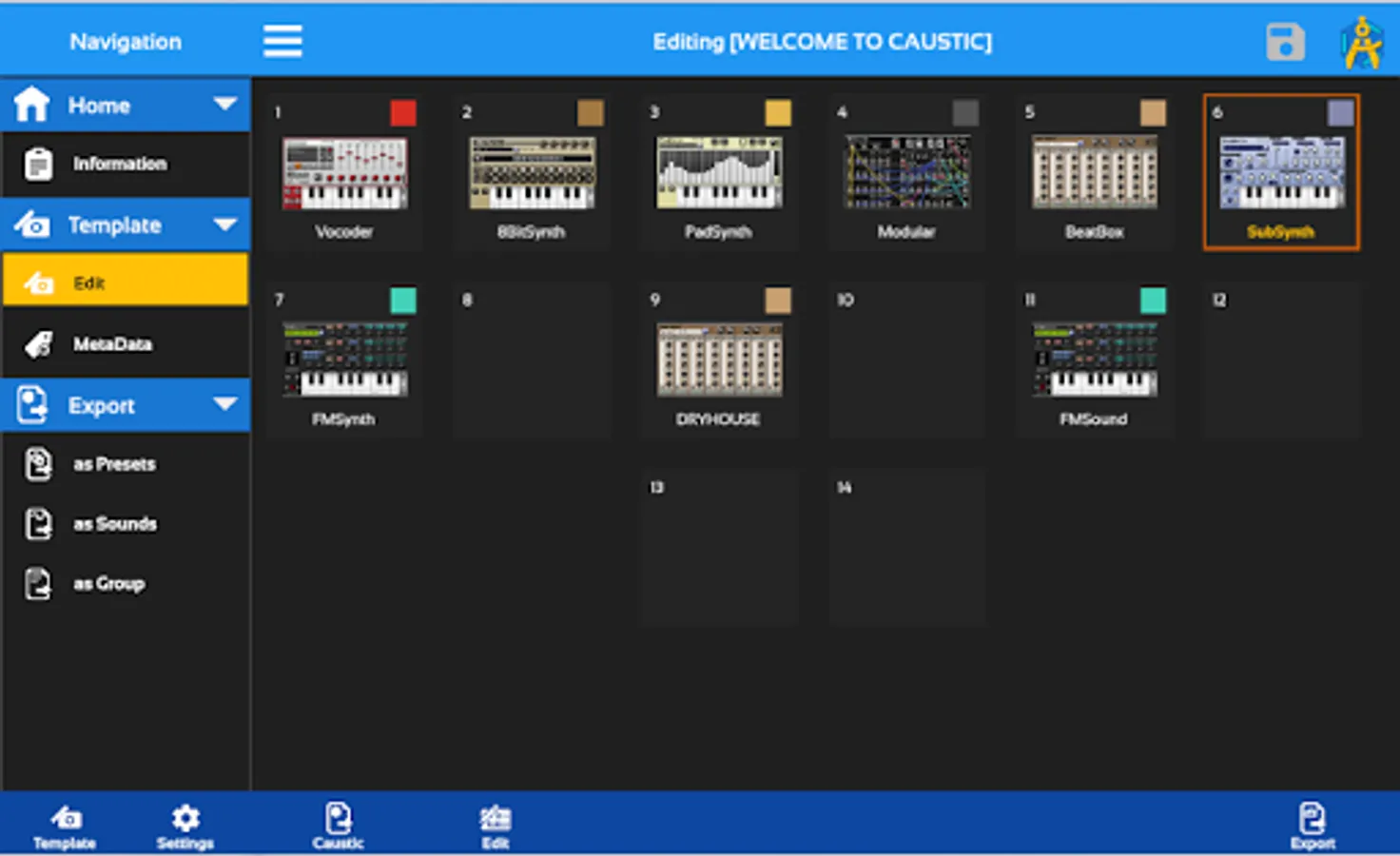Screen dimensions: 1400x856
Task: Open the MetaData item
Action: pyautogui.click(x=126, y=343)
